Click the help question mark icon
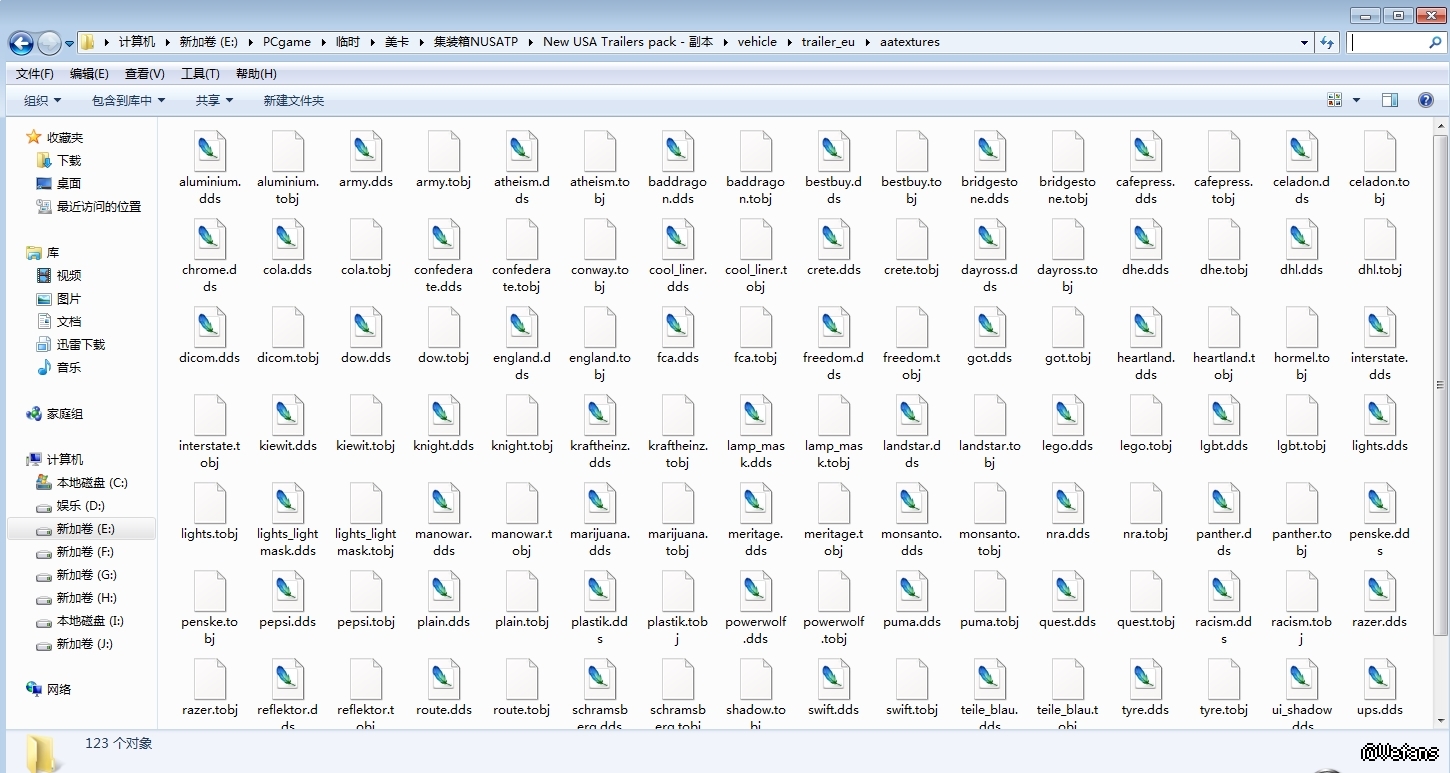This screenshot has height=773, width=1450. tap(1426, 100)
